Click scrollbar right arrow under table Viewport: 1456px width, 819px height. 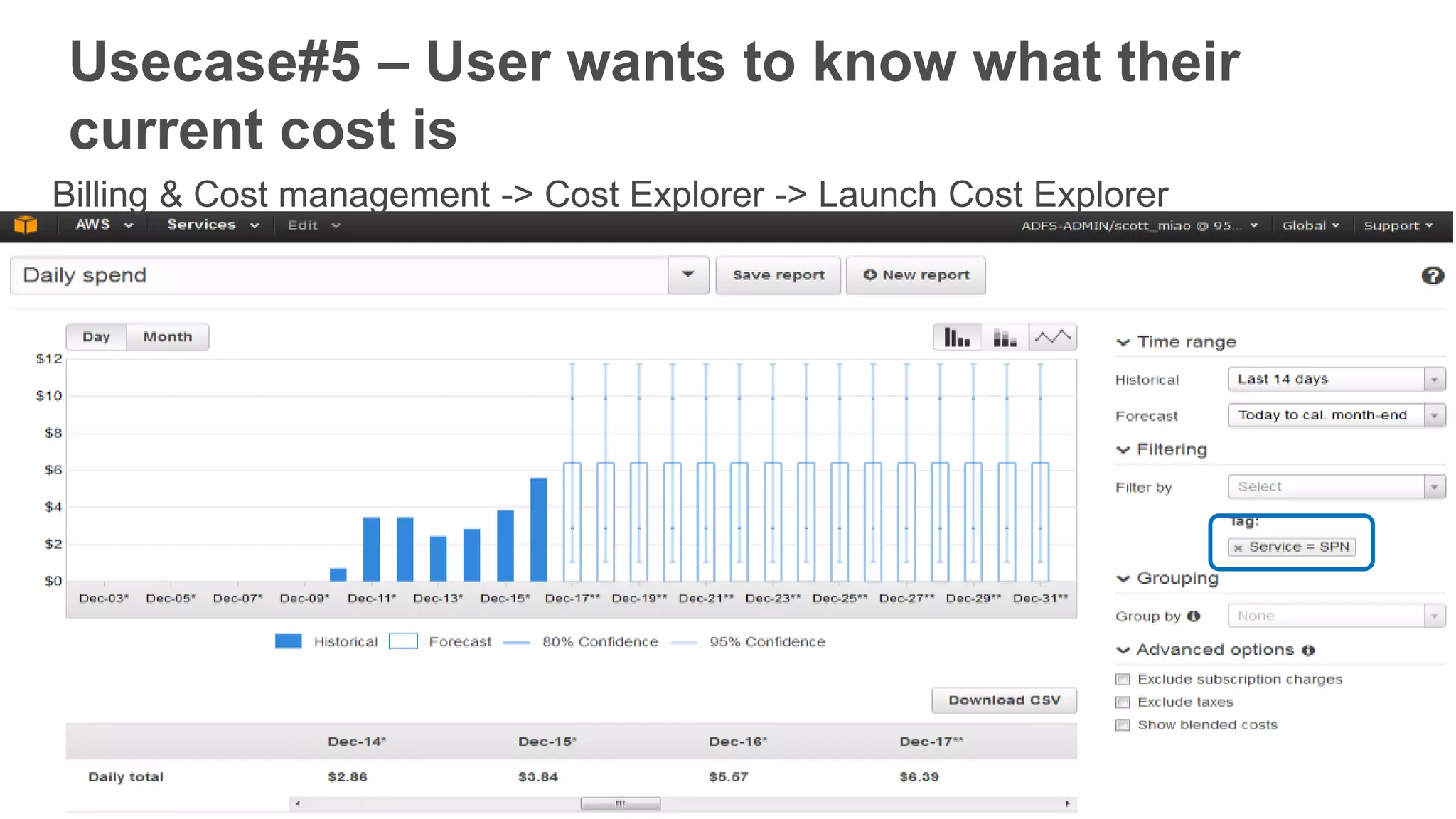coord(1068,804)
